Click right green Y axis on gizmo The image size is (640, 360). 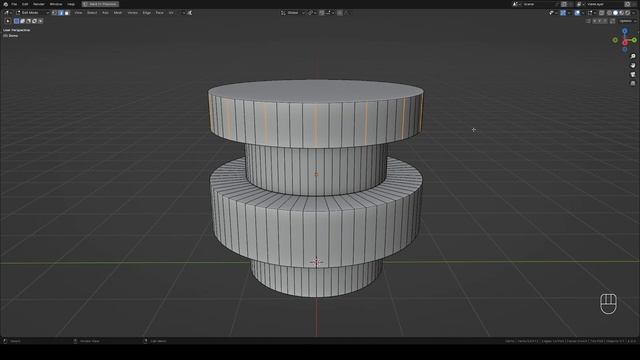click(x=634, y=40)
